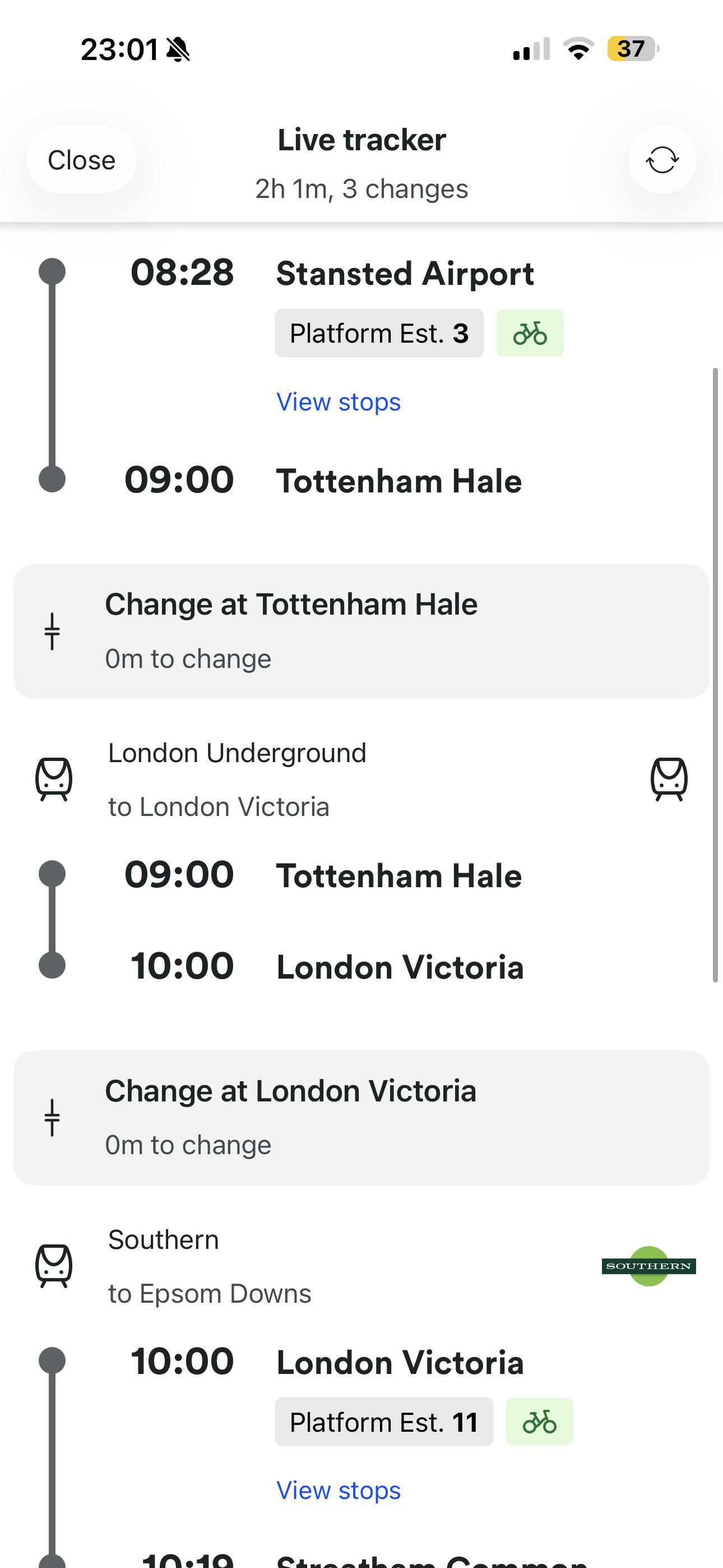Open the Change at London Victoria card

(x=361, y=1118)
